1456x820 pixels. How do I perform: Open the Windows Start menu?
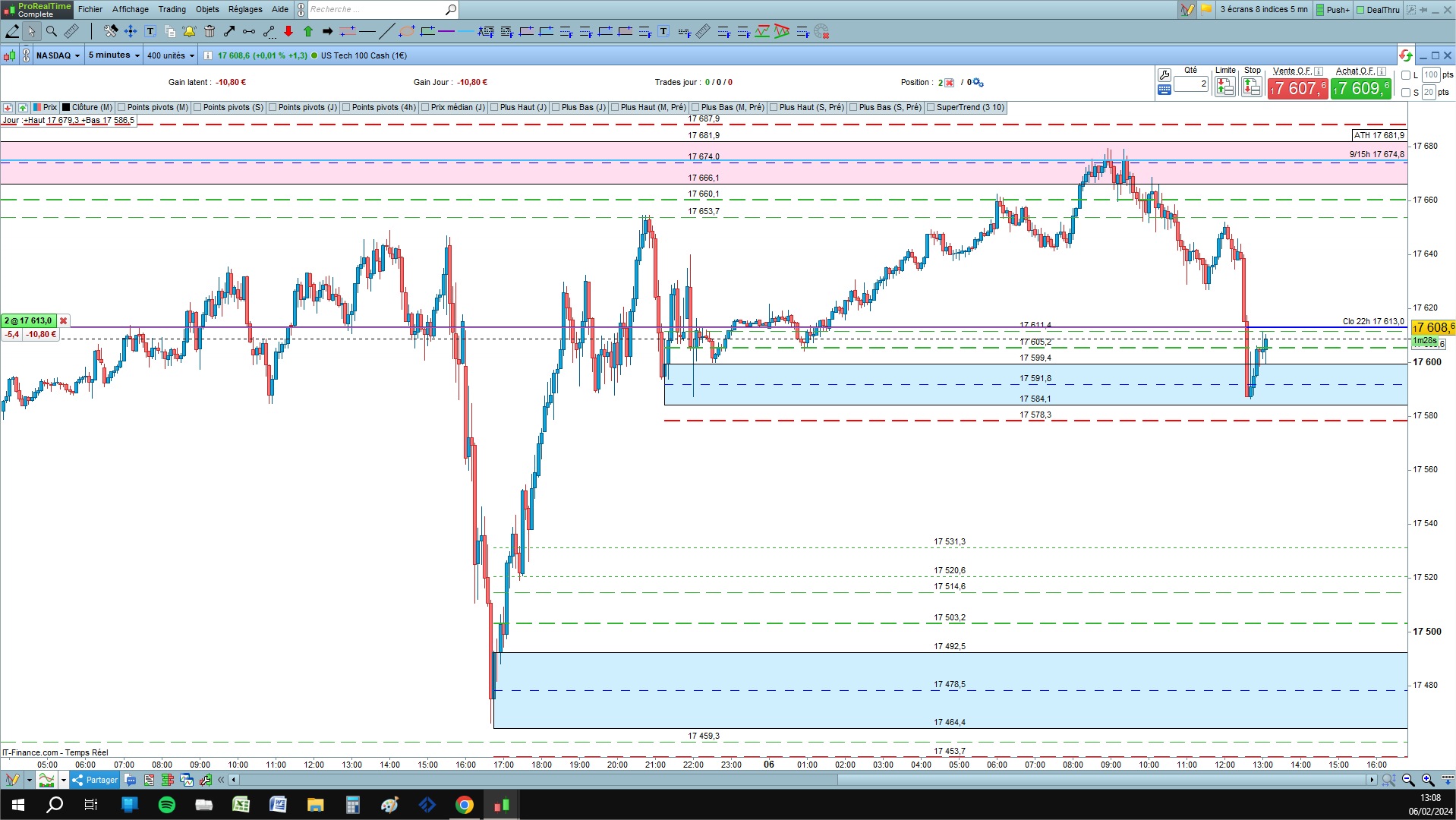[x=18, y=805]
